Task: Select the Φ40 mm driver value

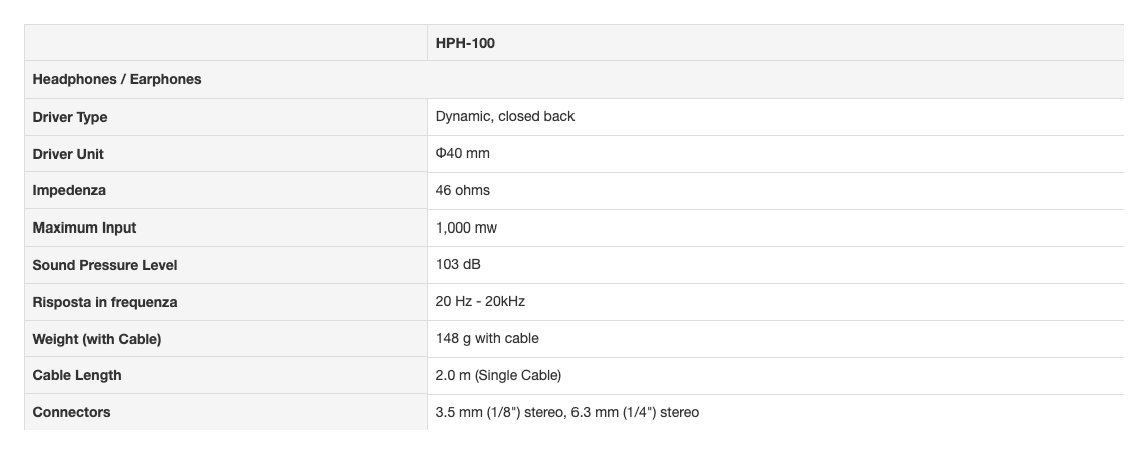Action: 463,153
